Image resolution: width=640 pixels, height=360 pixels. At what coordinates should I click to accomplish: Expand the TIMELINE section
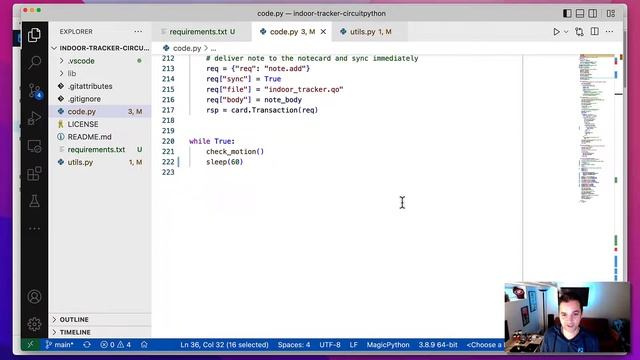tap(100, 332)
